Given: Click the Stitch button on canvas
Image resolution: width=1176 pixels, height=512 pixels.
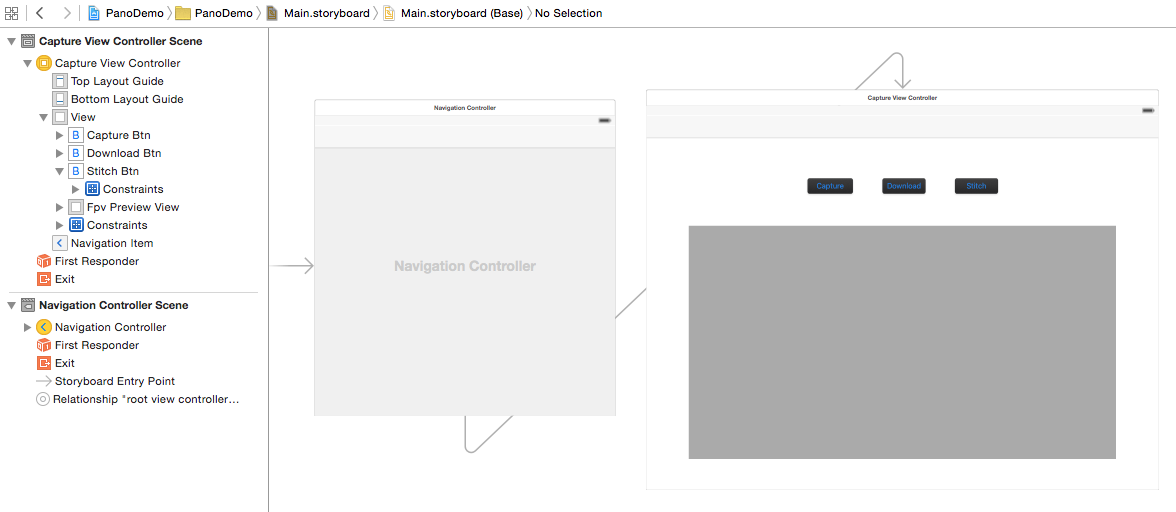Looking at the screenshot, I should 976,186.
